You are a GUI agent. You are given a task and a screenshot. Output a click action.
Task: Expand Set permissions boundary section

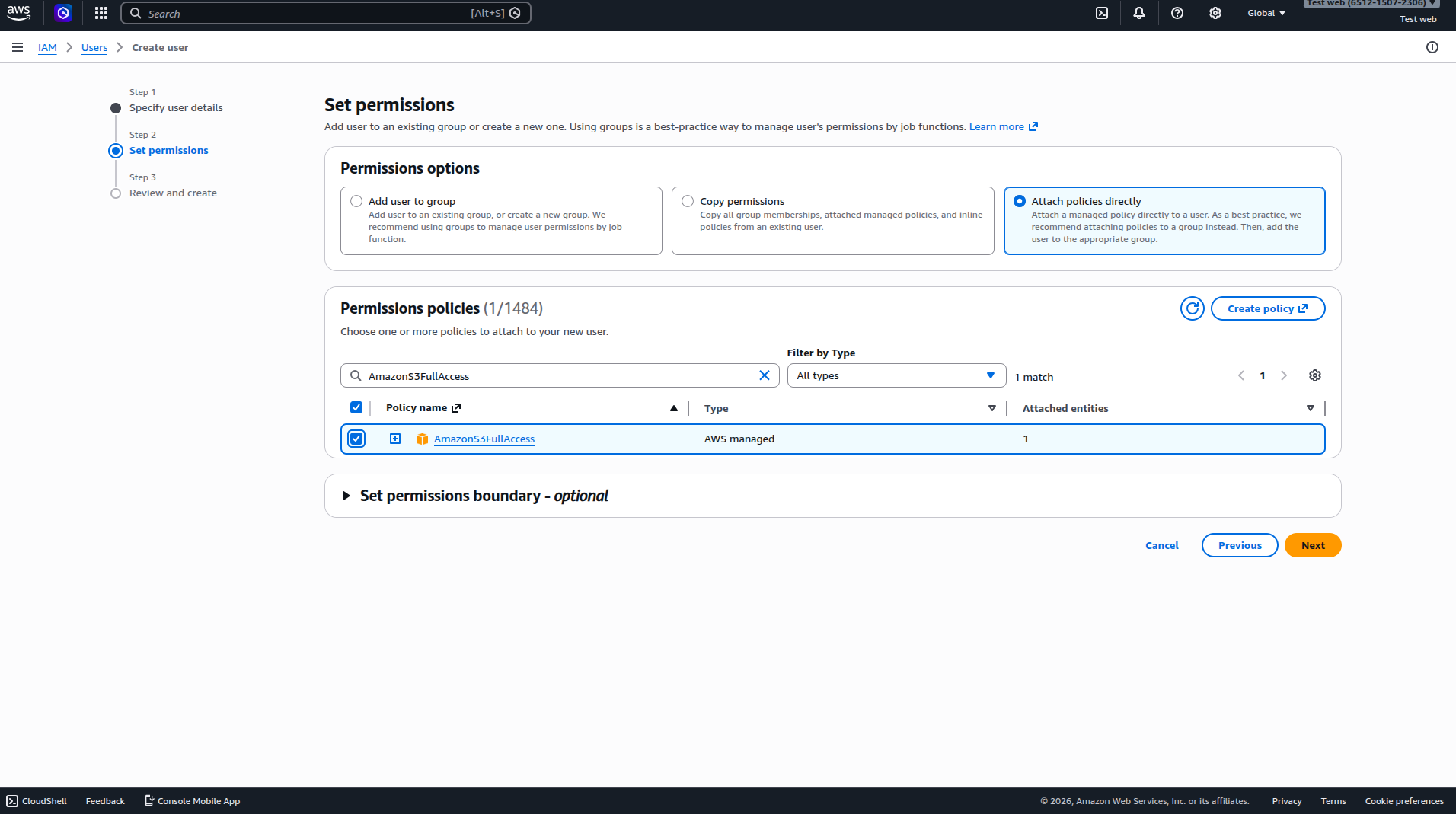[x=346, y=496]
